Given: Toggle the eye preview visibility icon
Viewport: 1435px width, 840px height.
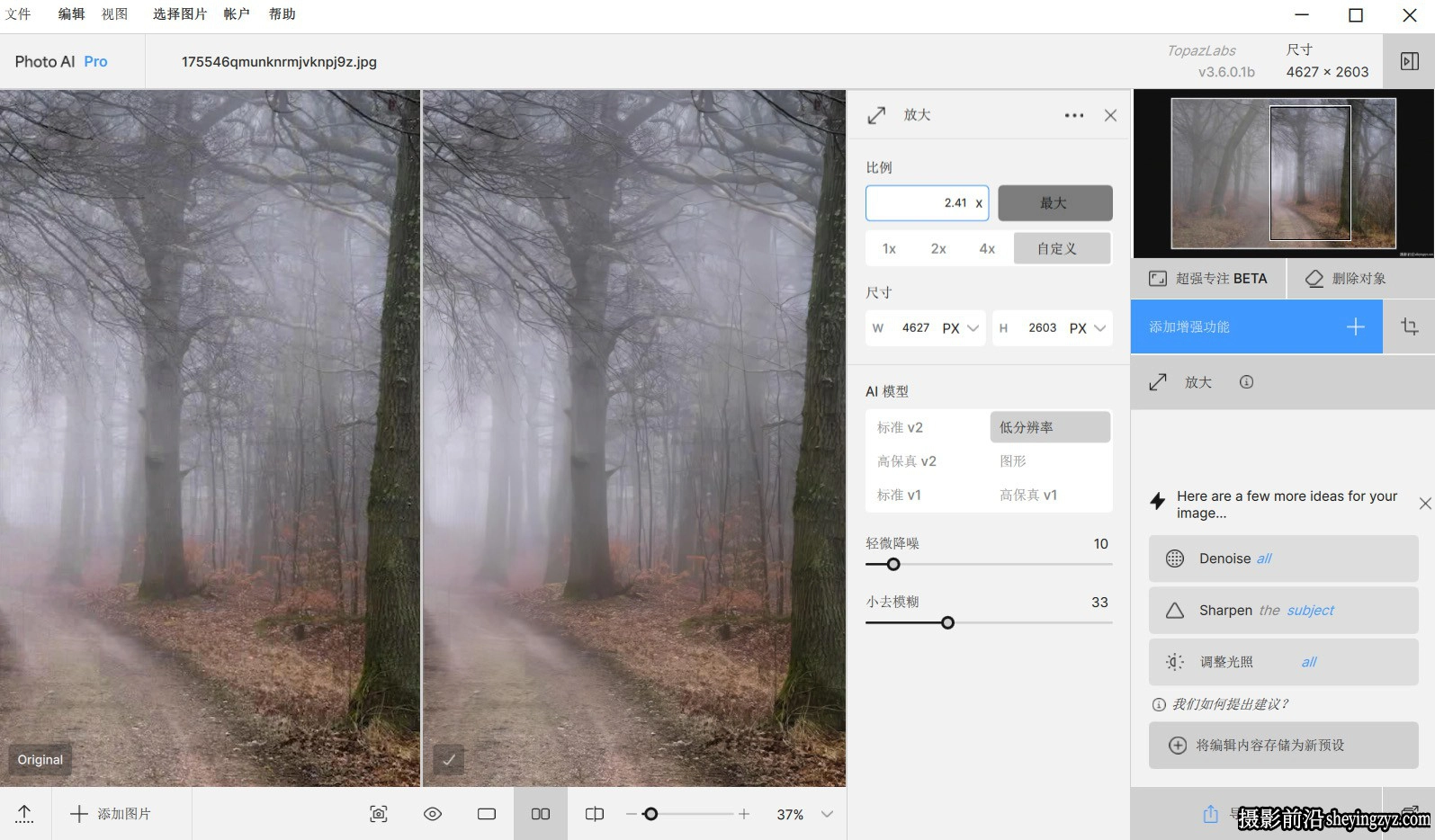Looking at the screenshot, I should click(x=433, y=814).
